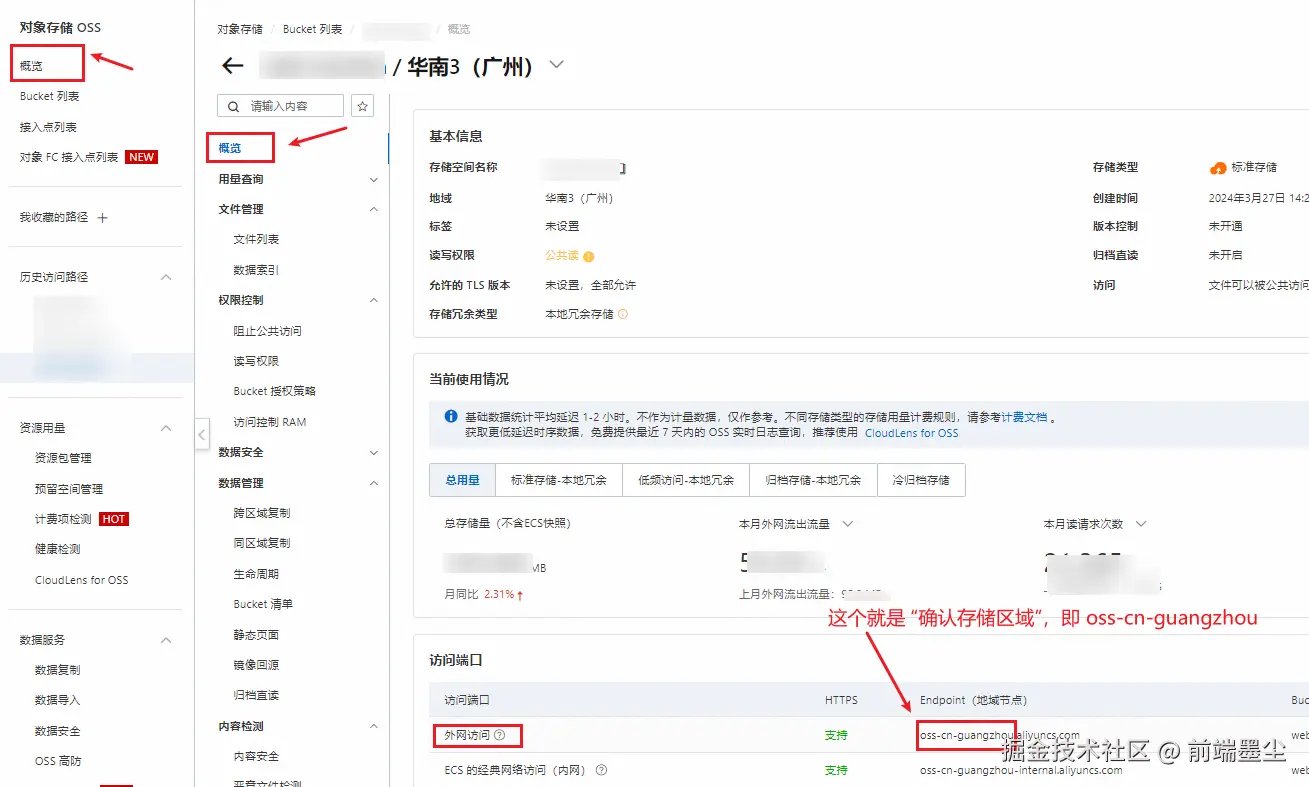Click help icon beside 外网访问
Screen dimensions: 1309x787
(500, 735)
